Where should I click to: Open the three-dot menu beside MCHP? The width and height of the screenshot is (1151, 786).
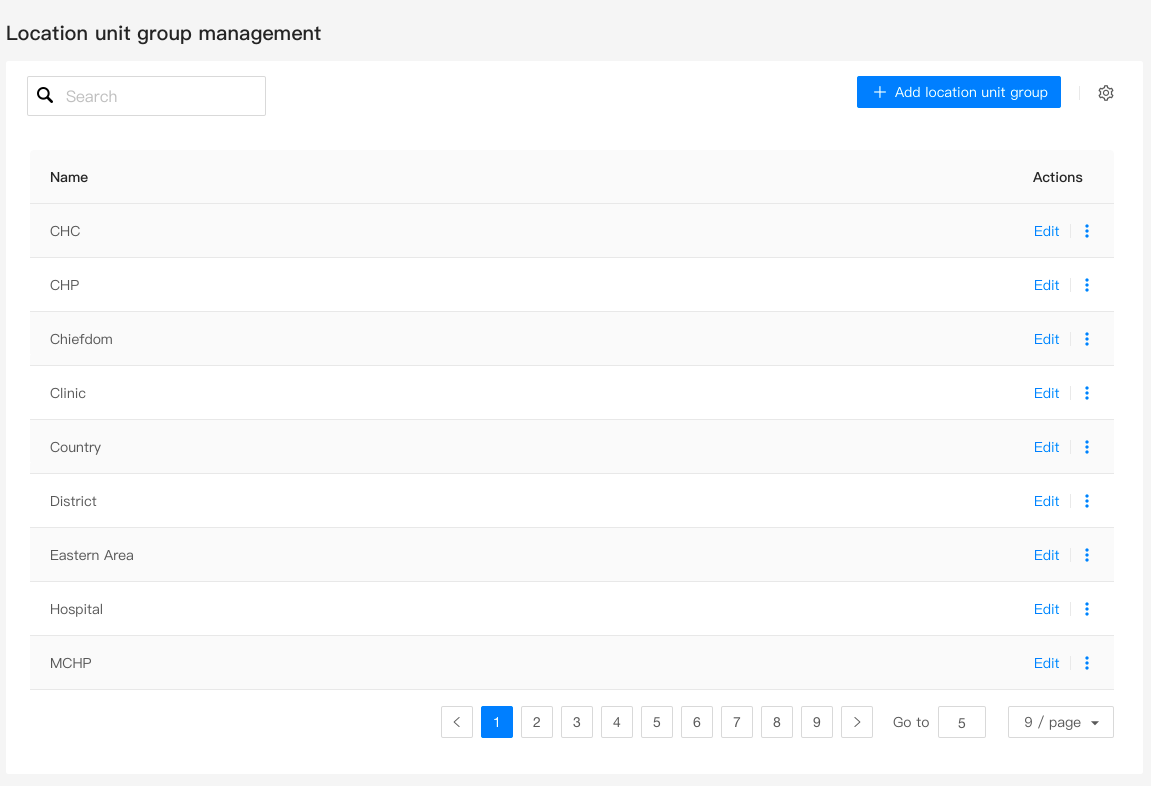click(1087, 663)
